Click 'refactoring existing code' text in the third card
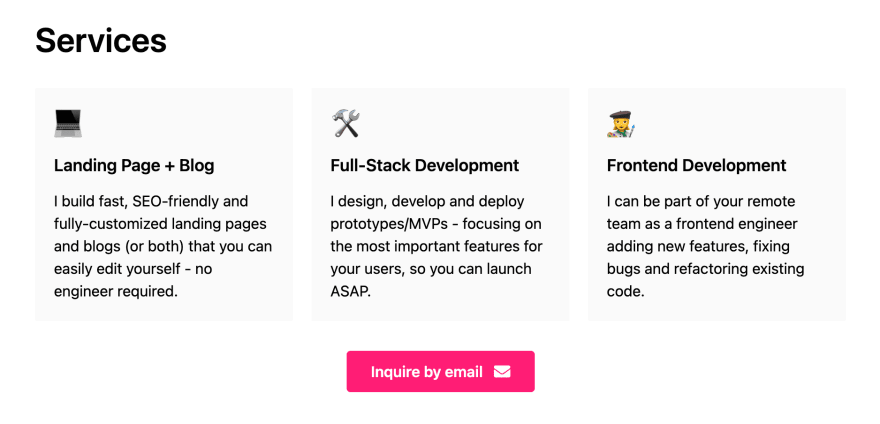 (x=705, y=280)
